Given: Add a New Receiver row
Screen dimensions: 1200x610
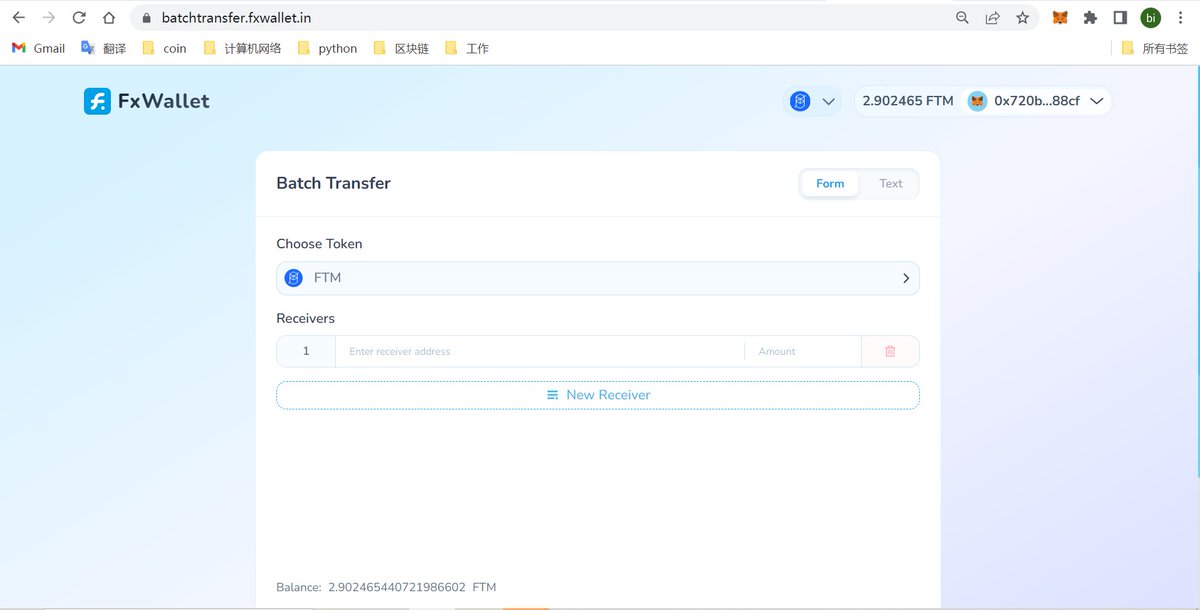Looking at the screenshot, I should [598, 395].
